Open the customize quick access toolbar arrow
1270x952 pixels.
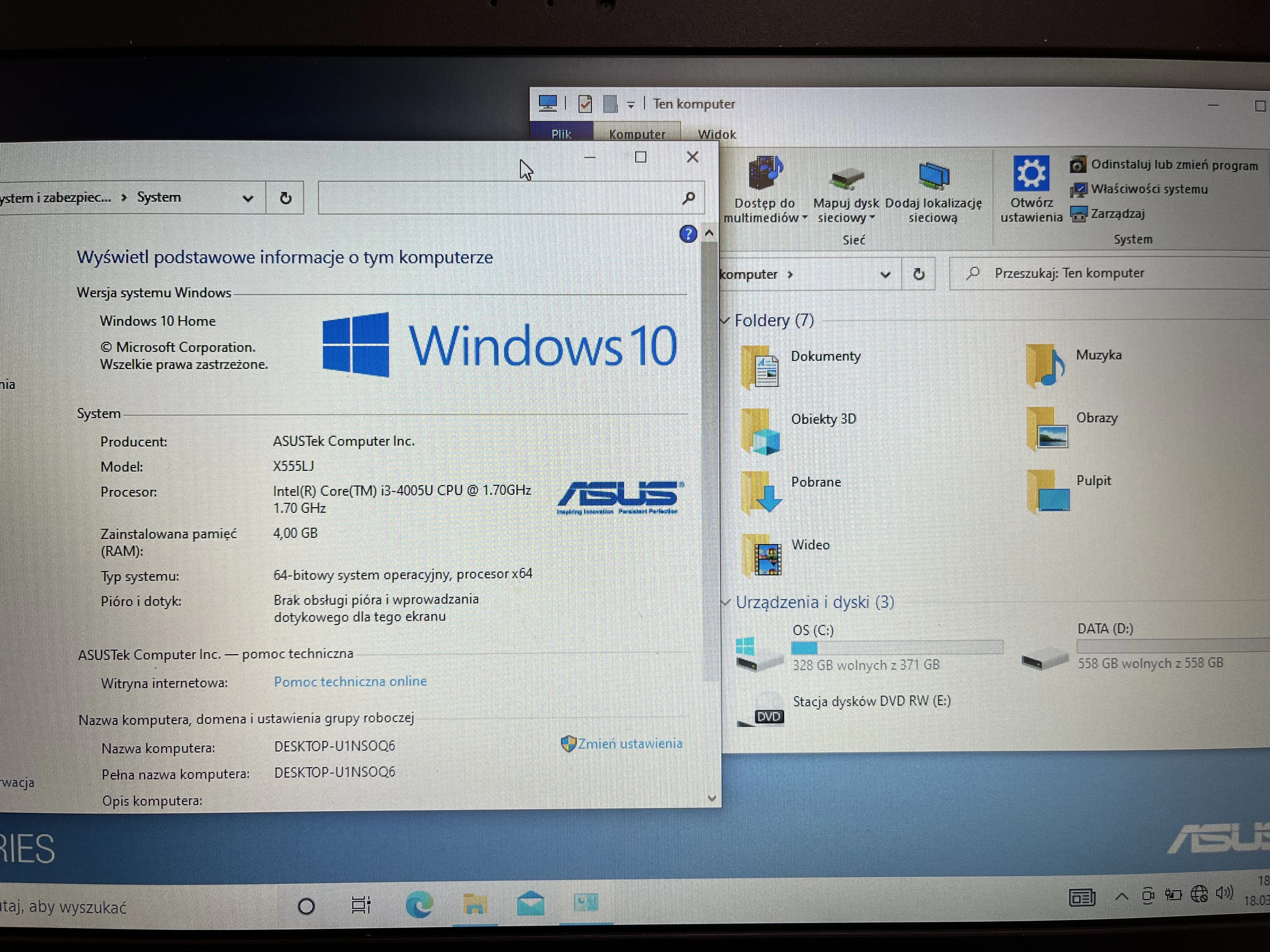click(x=630, y=105)
